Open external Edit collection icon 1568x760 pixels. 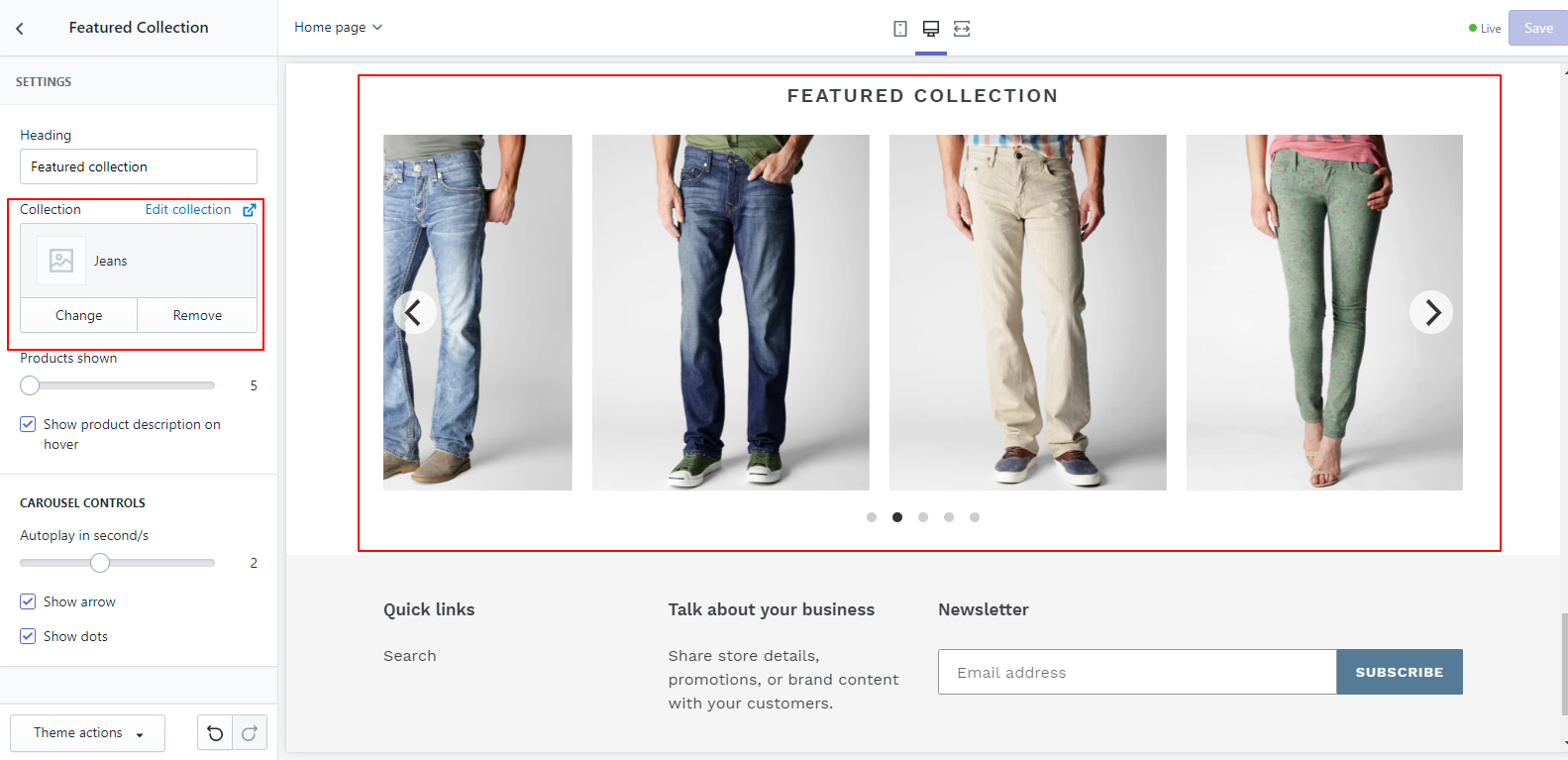click(250, 210)
